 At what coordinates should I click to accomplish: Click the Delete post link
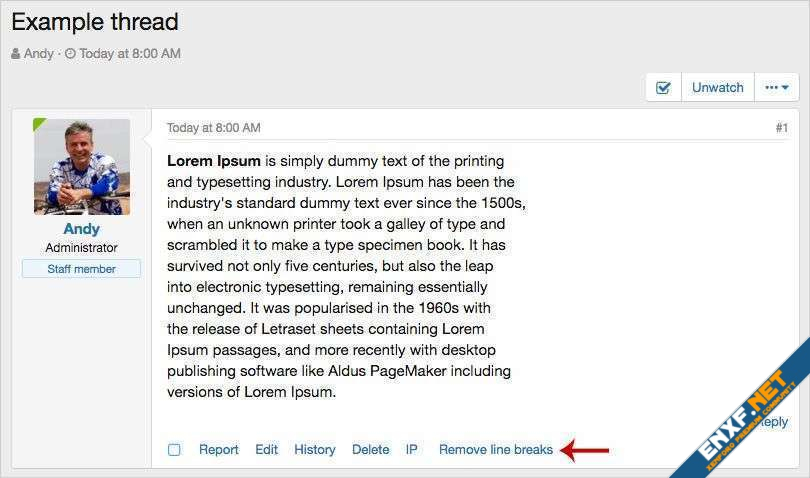point(370,450)
